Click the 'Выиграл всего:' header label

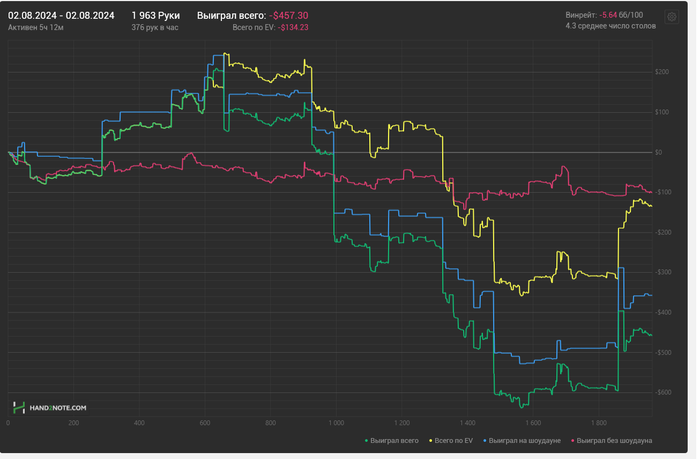[x=232, y=16]
